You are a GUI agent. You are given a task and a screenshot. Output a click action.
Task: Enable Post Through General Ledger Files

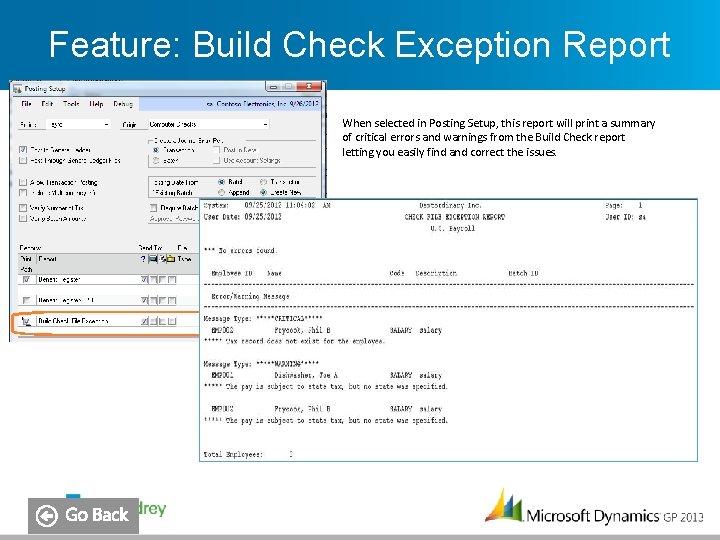click(23, 160)
